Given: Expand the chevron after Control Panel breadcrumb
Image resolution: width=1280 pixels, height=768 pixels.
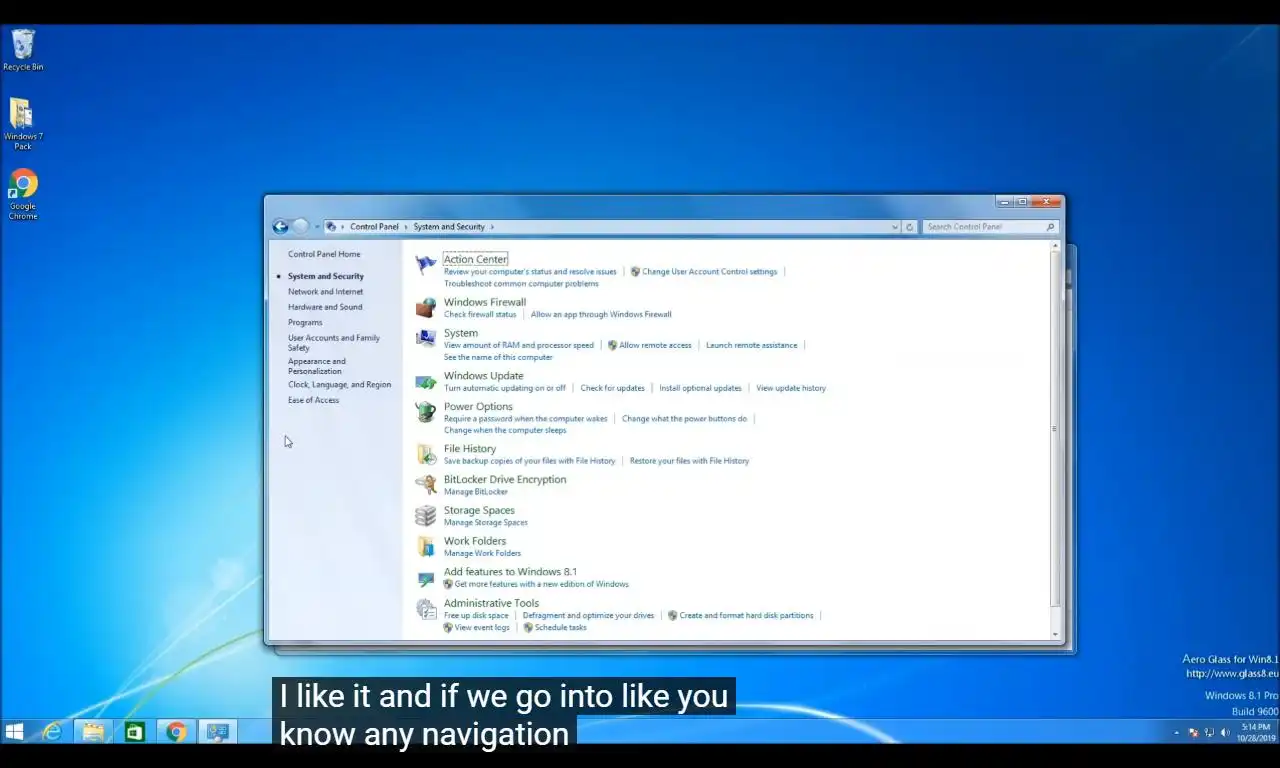Looking at the screenshot, I should [x=405, y=227].
